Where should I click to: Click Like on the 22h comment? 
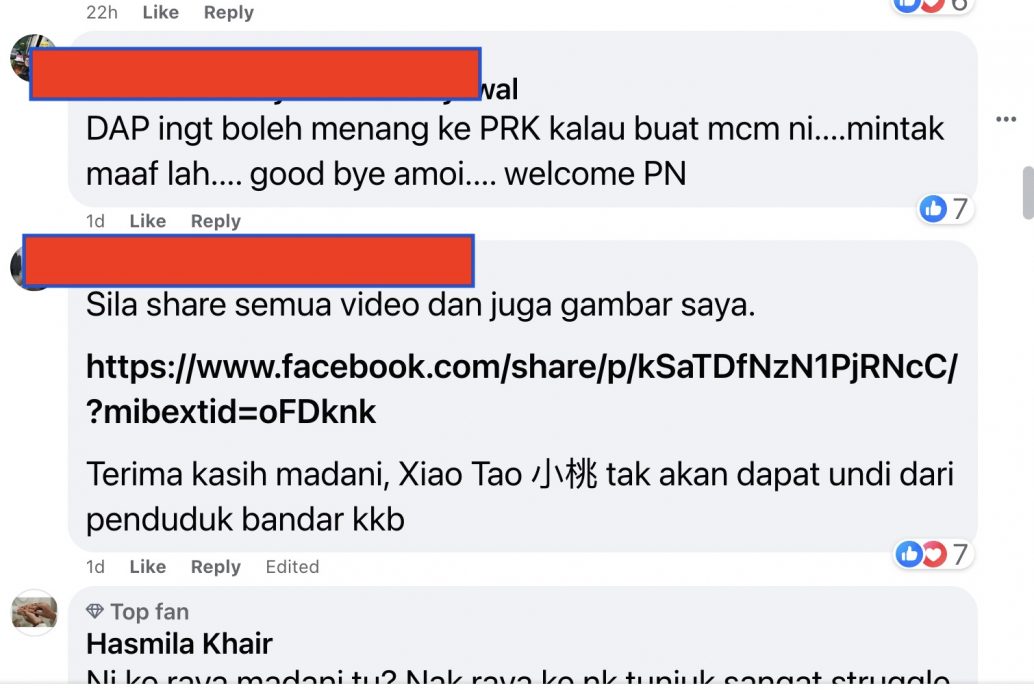[x=161, y=12]
